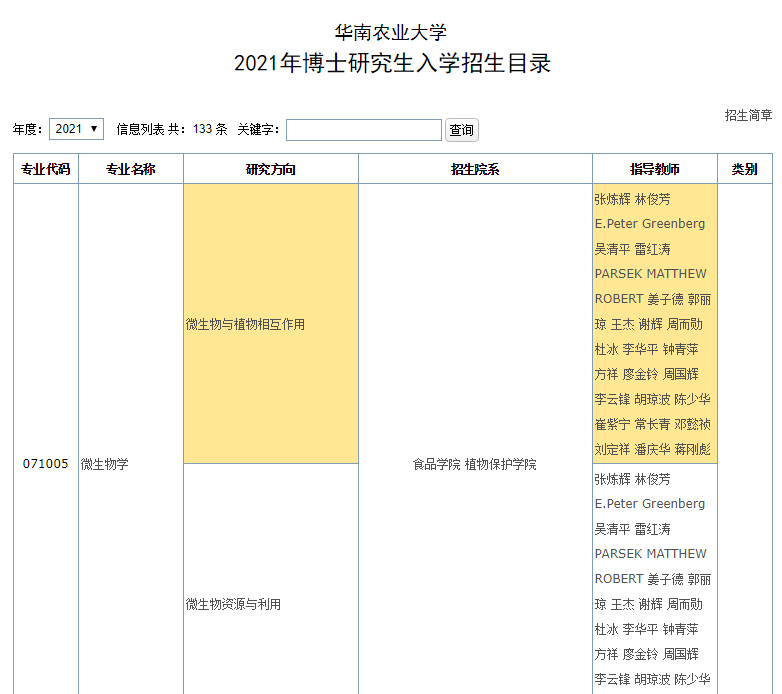
Task: Open the 招生简章 link
Action: click(748, 115)
